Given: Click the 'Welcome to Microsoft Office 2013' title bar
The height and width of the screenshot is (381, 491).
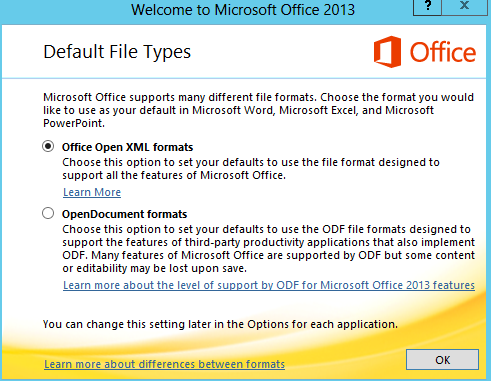Looking at the screenshot, I should (243, 9).
